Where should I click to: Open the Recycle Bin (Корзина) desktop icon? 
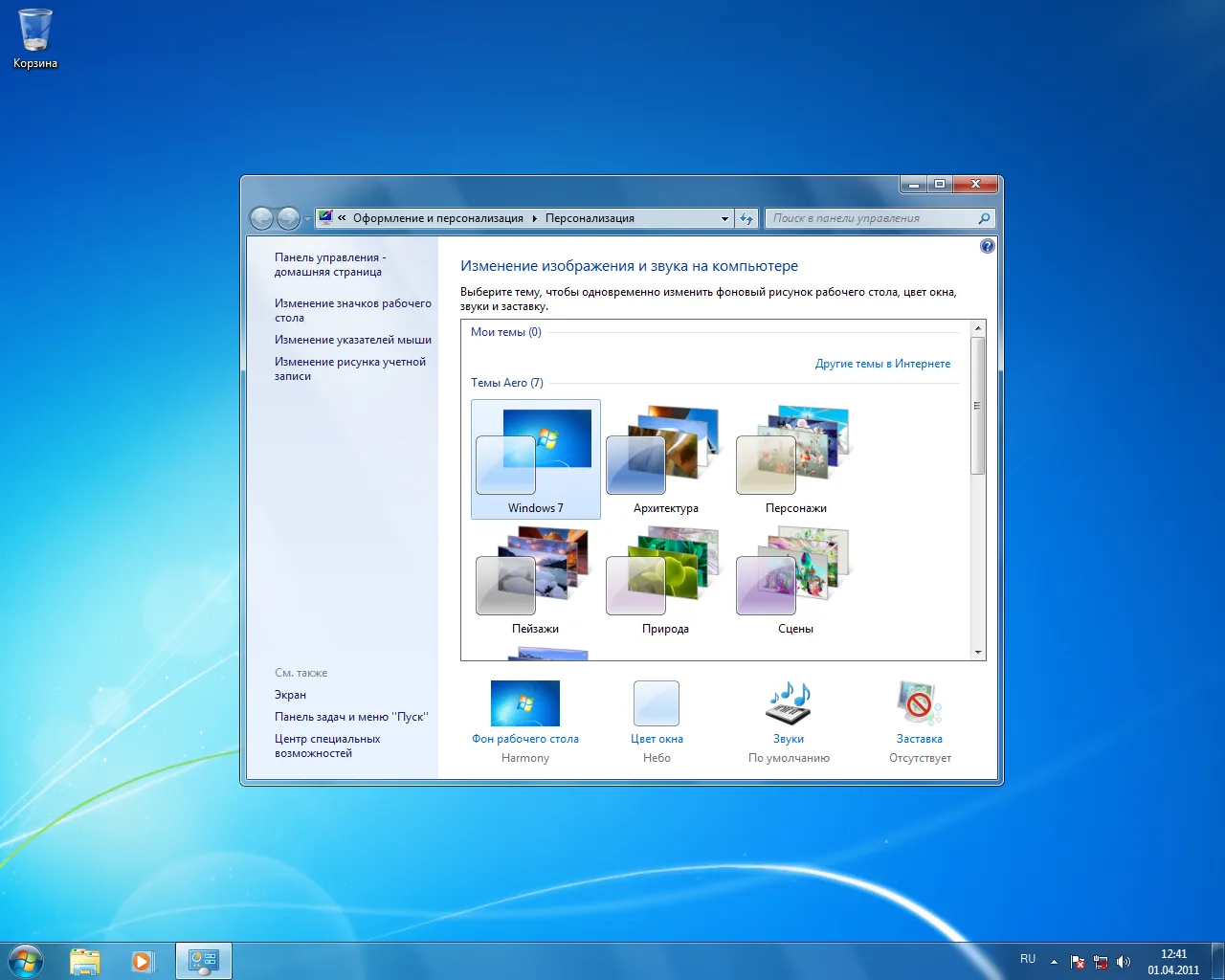pyautogui.click(x=35, y=38)
